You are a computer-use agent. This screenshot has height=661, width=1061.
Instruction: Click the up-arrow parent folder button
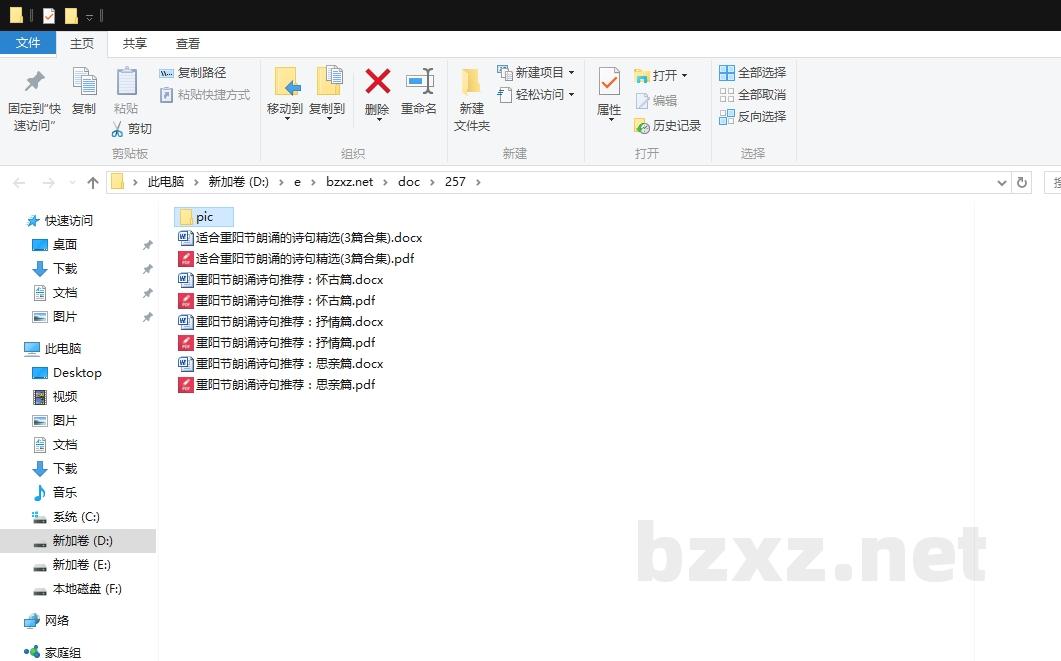click(93, 182)
